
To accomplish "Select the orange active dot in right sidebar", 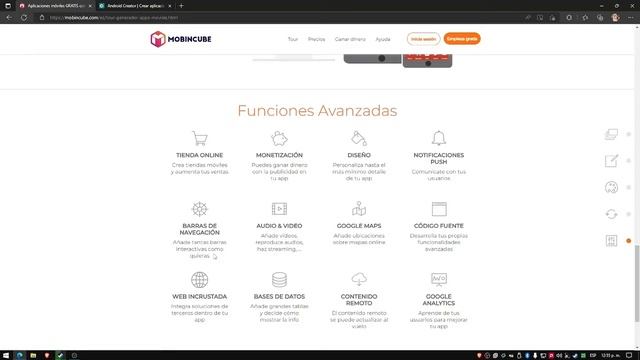I will 629,241.
